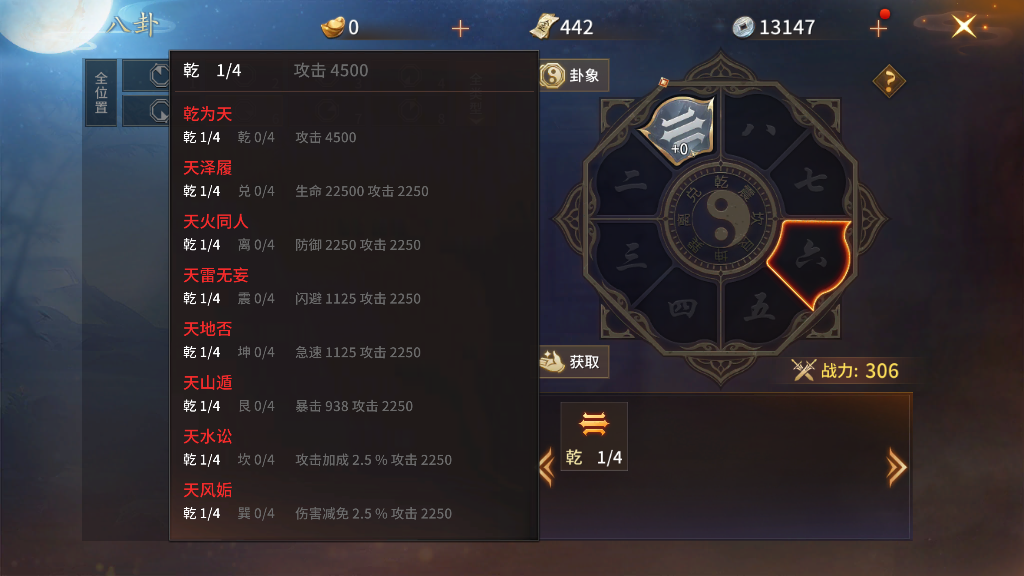
Task: Expand the 全位置 position filter
Action: click(101, 93)
